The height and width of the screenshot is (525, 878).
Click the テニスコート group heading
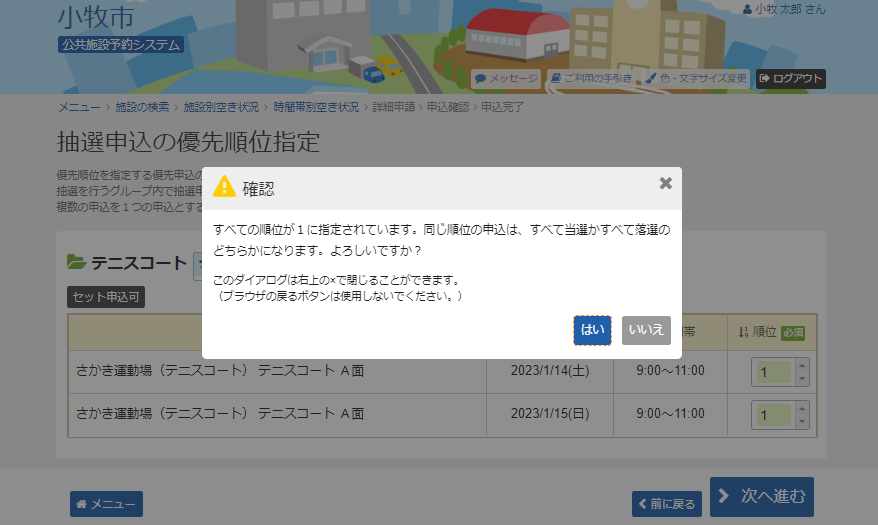pos(139,262)
